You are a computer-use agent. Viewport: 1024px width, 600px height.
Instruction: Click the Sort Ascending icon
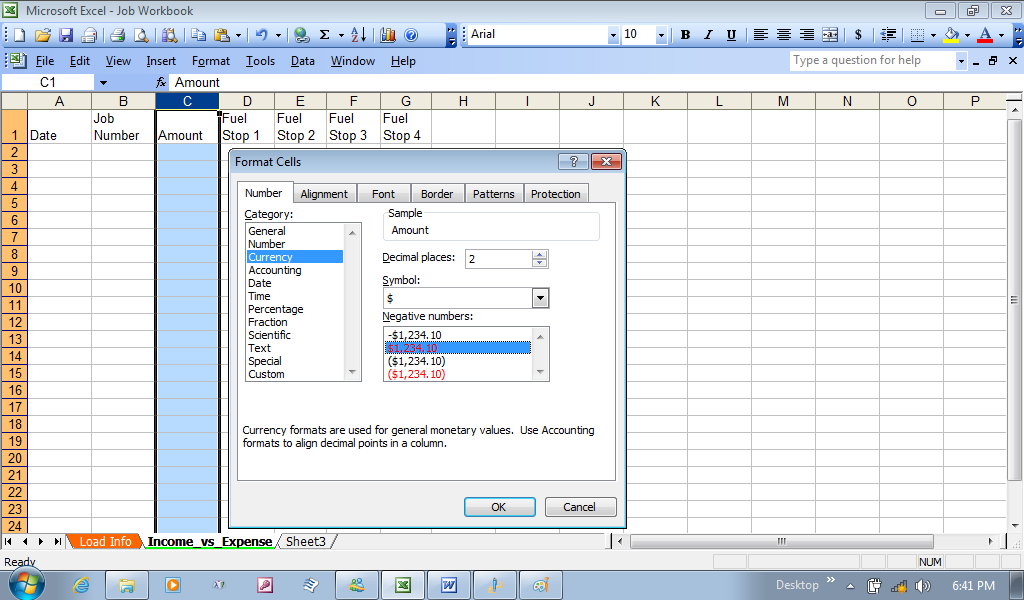click(357, 35)
